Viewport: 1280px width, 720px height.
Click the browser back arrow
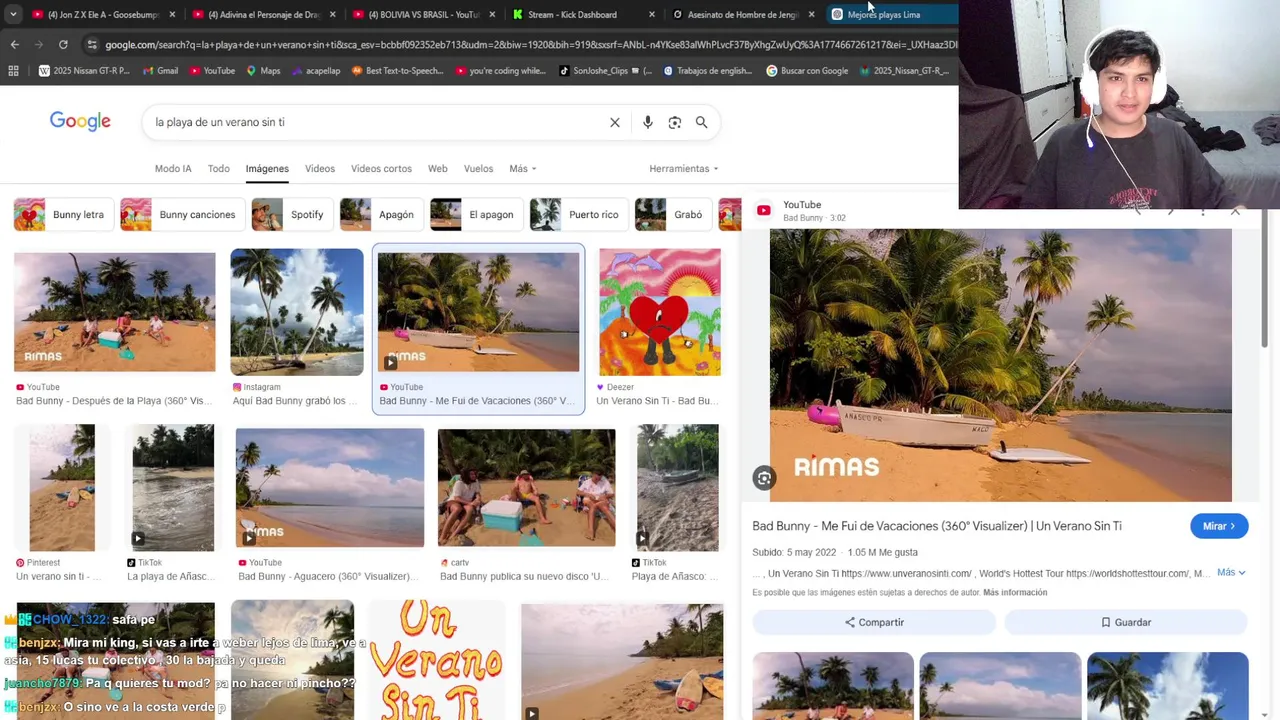click(x=14, y=44)
